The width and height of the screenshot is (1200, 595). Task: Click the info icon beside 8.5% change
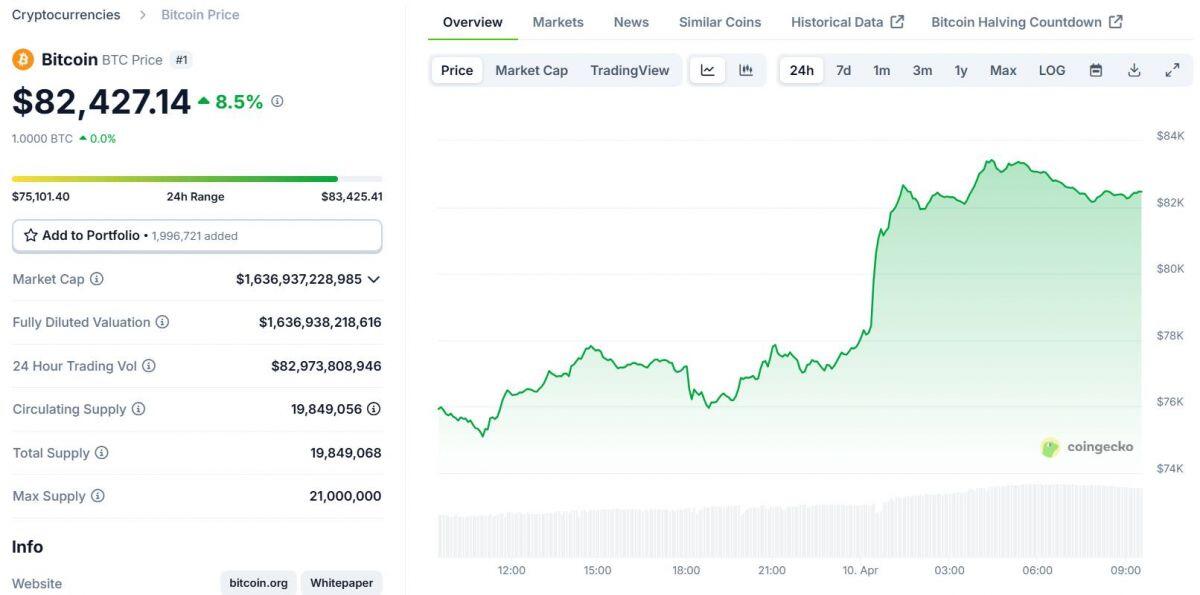point(277,101)
